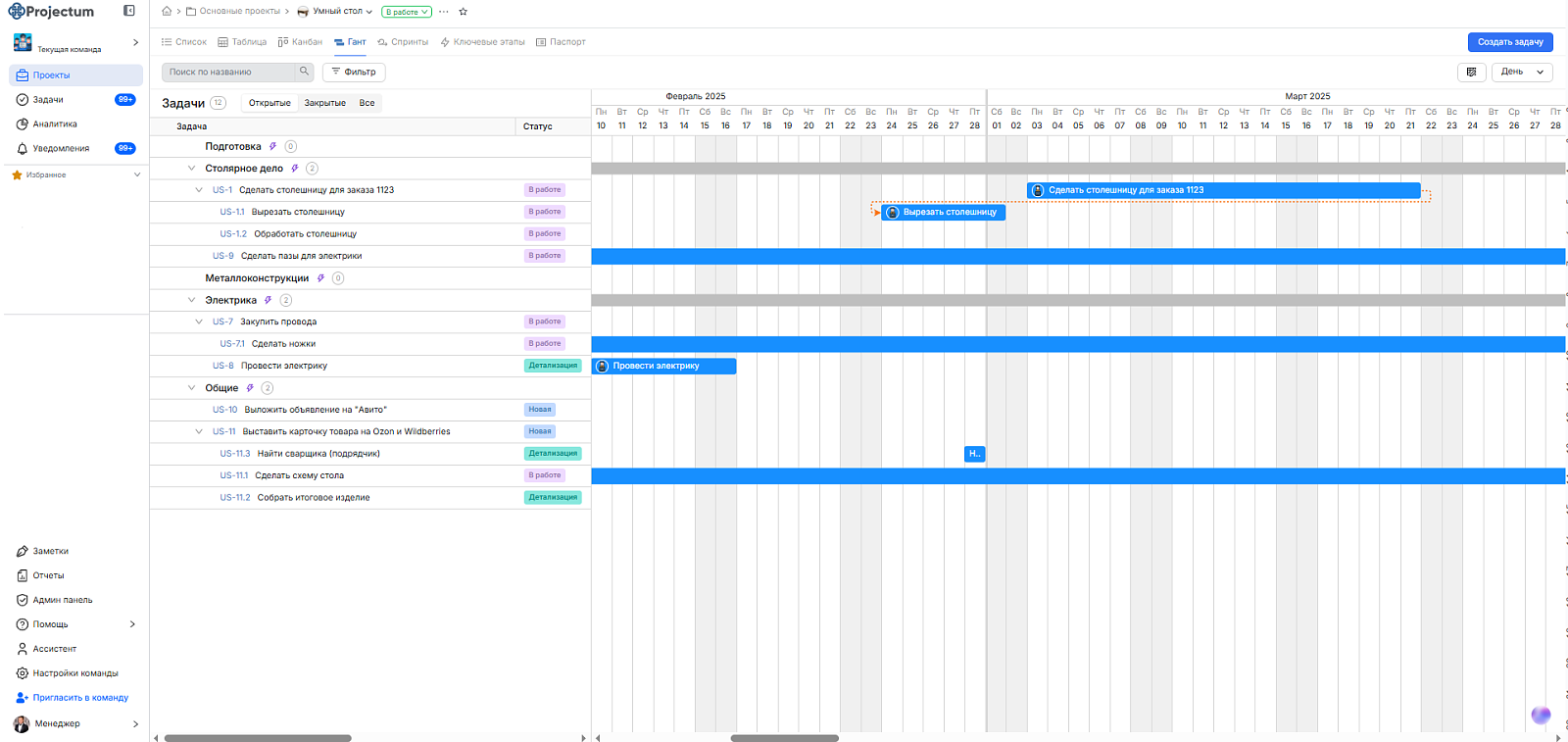This screenshot has width=1568, height=742.
Task: Click lightning icon next to Столярное дело
Action: (294, 169)
